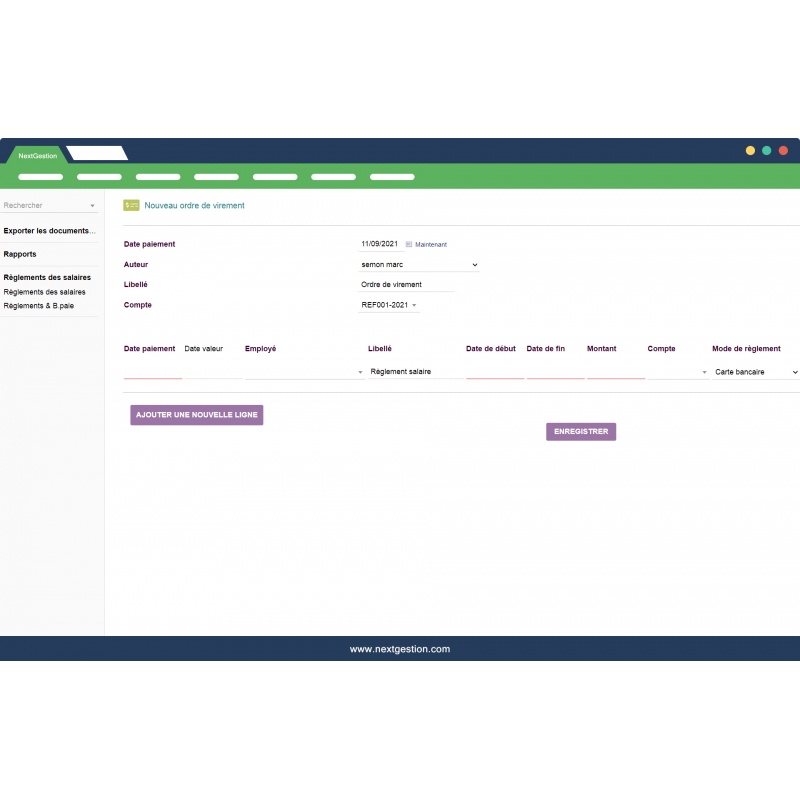Open the "Rapports" sidebar section
800x800 pixels.
pyautogui.click(x=19, y=254)
